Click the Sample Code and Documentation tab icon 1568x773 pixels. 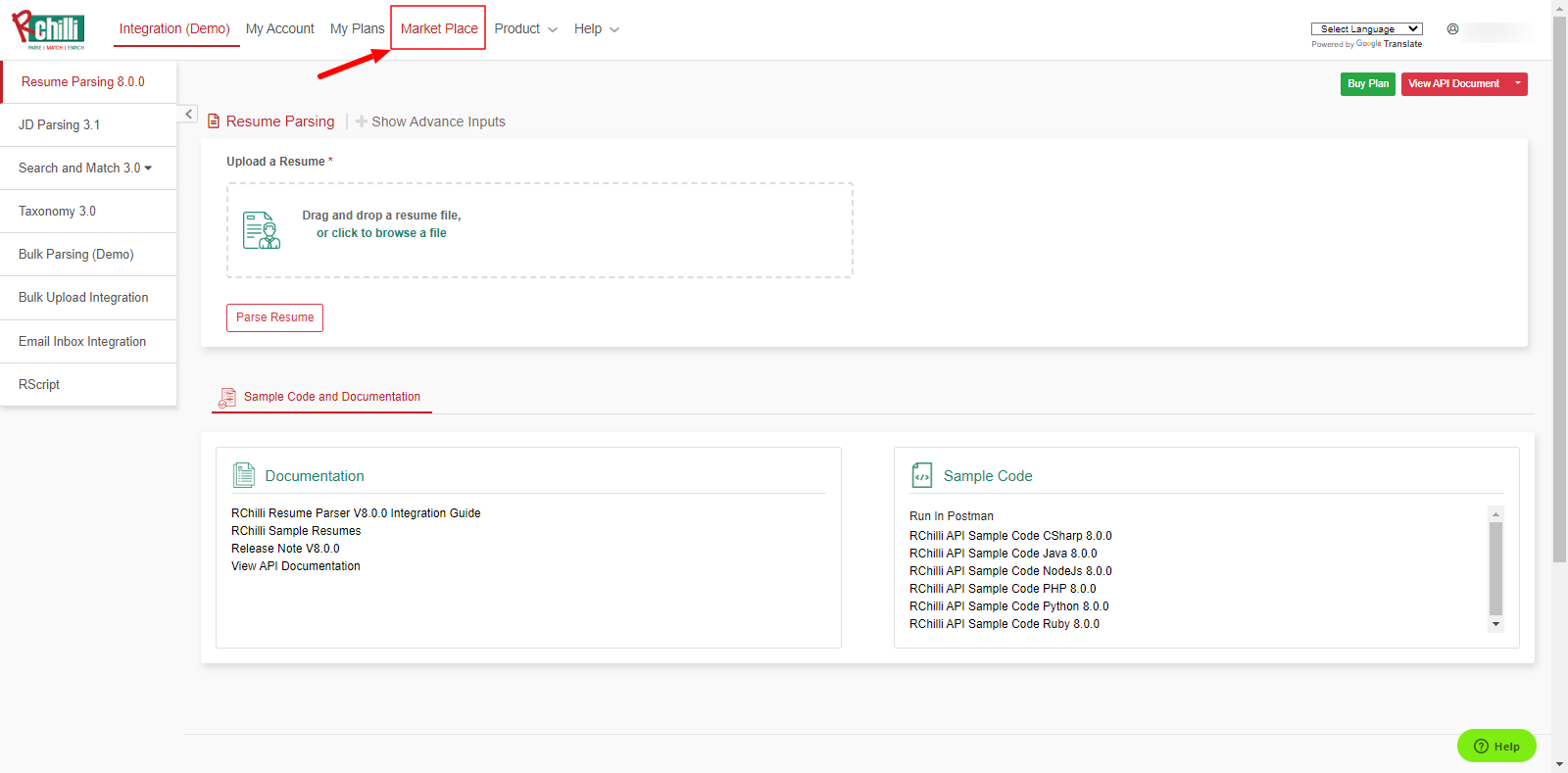[227, 397]
